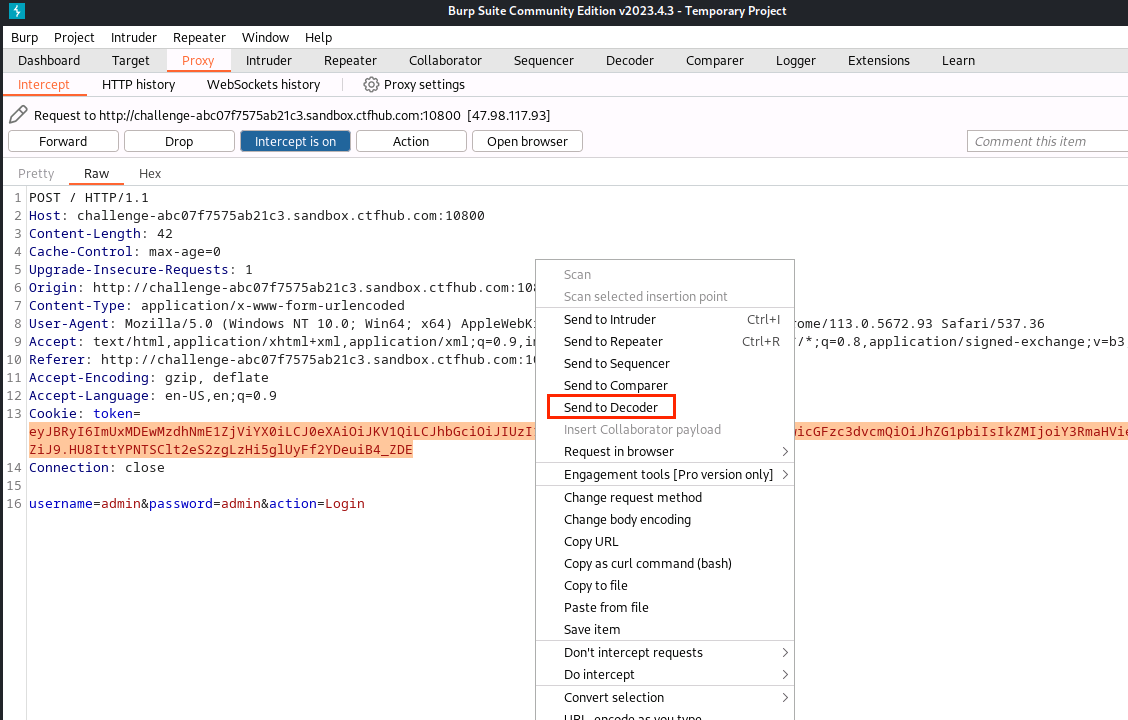
Task: Select the Proxy tab
Action: [198, 60]
